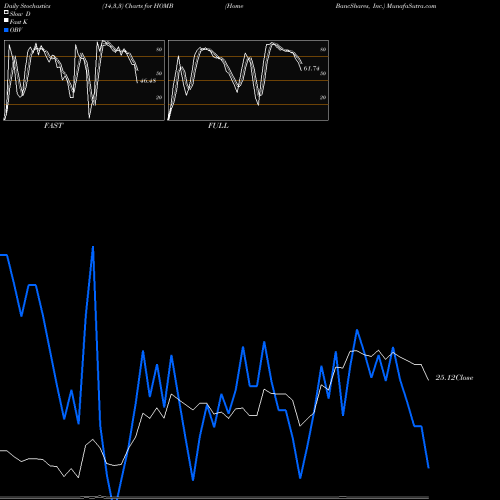Click the 50 axis label in FULL chart
This screenshot has height=500, width=500.
323,73
